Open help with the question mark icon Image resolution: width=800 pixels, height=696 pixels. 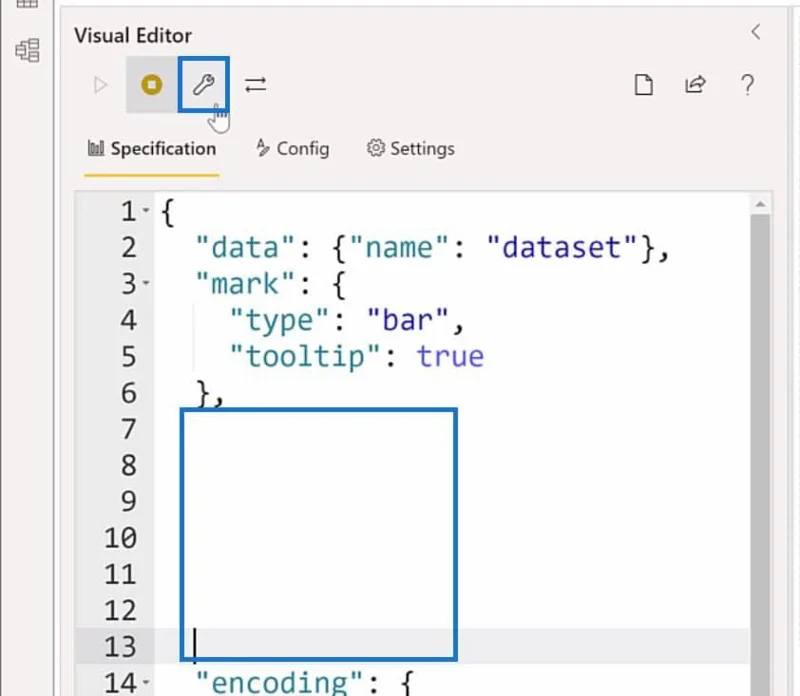[747, 85]
